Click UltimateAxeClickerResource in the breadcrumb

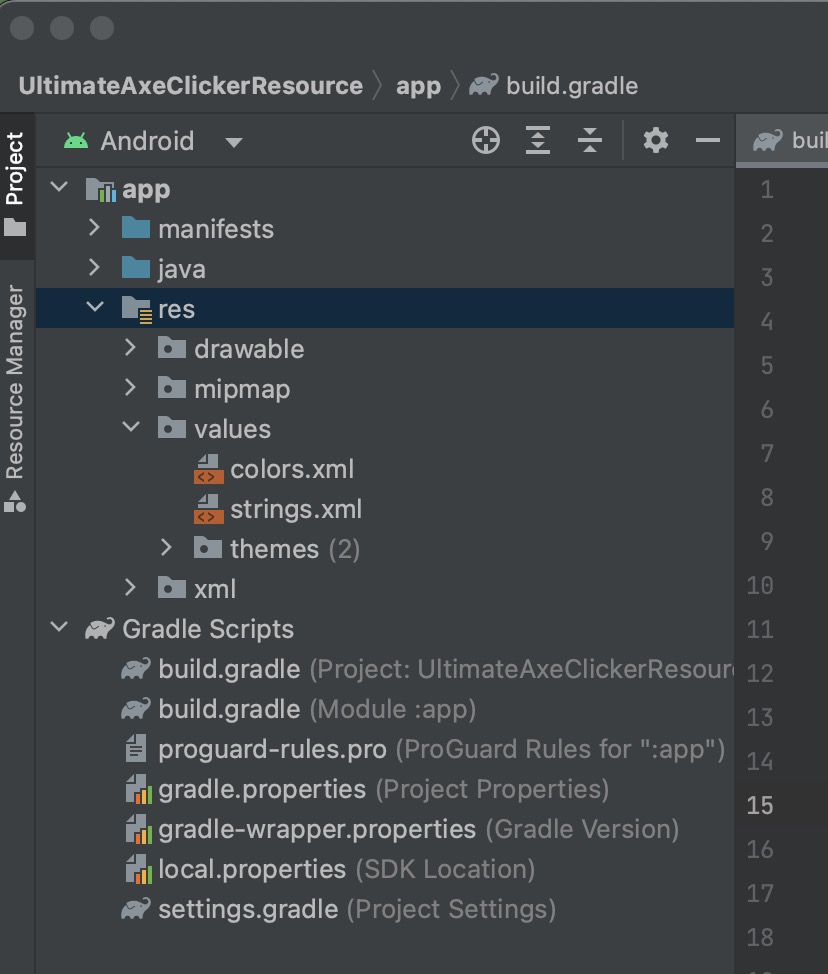191,86
